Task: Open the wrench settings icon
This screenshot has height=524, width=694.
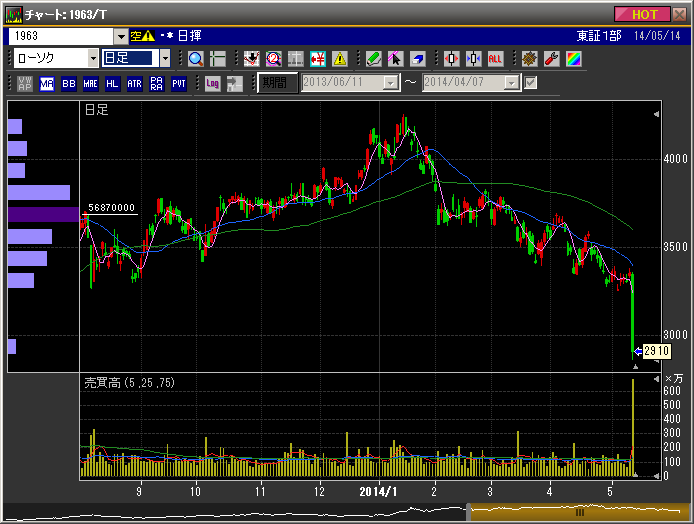Action: coord(550,58)
